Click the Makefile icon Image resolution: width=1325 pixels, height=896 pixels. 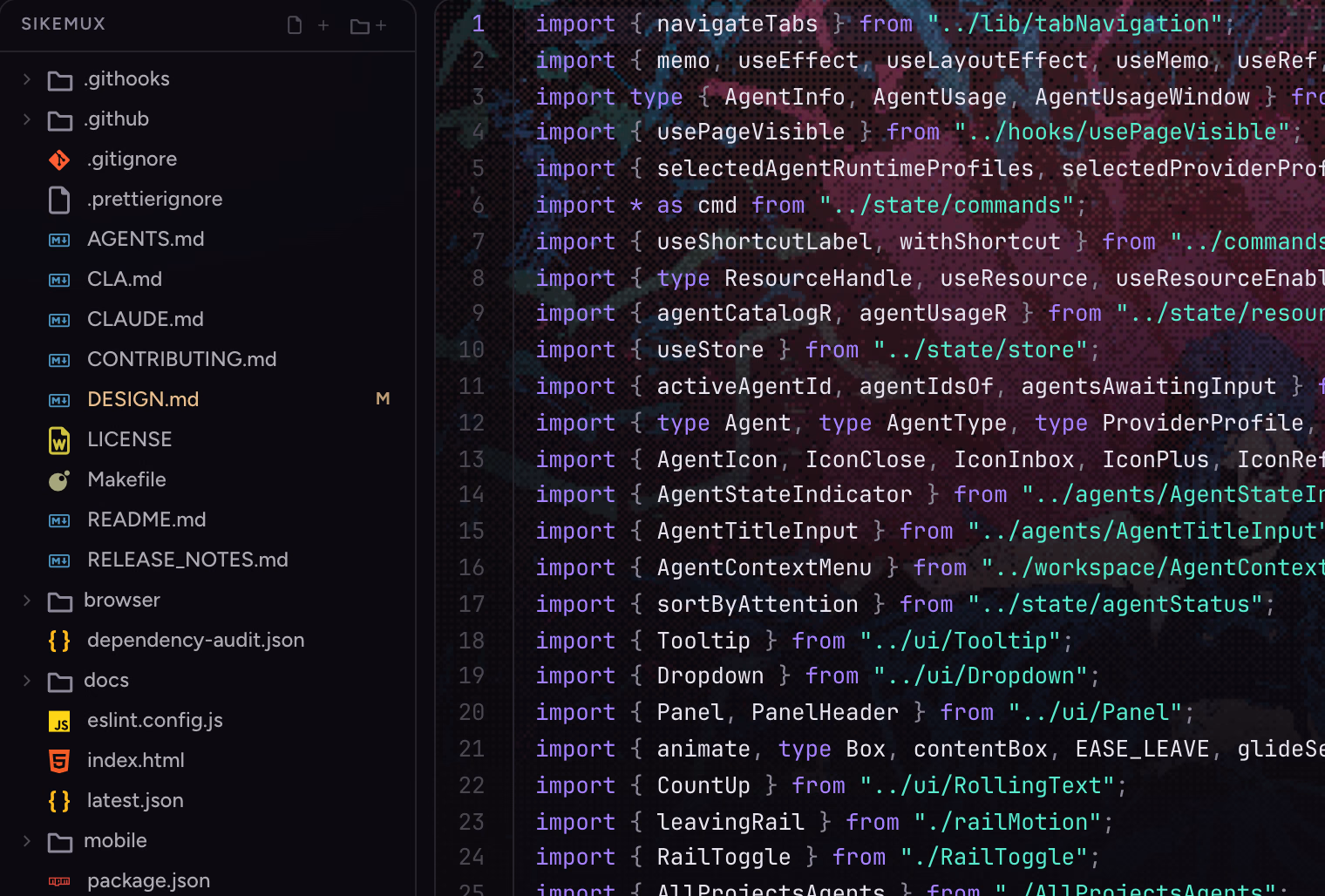pyautogui.click(x=59, y=480)
